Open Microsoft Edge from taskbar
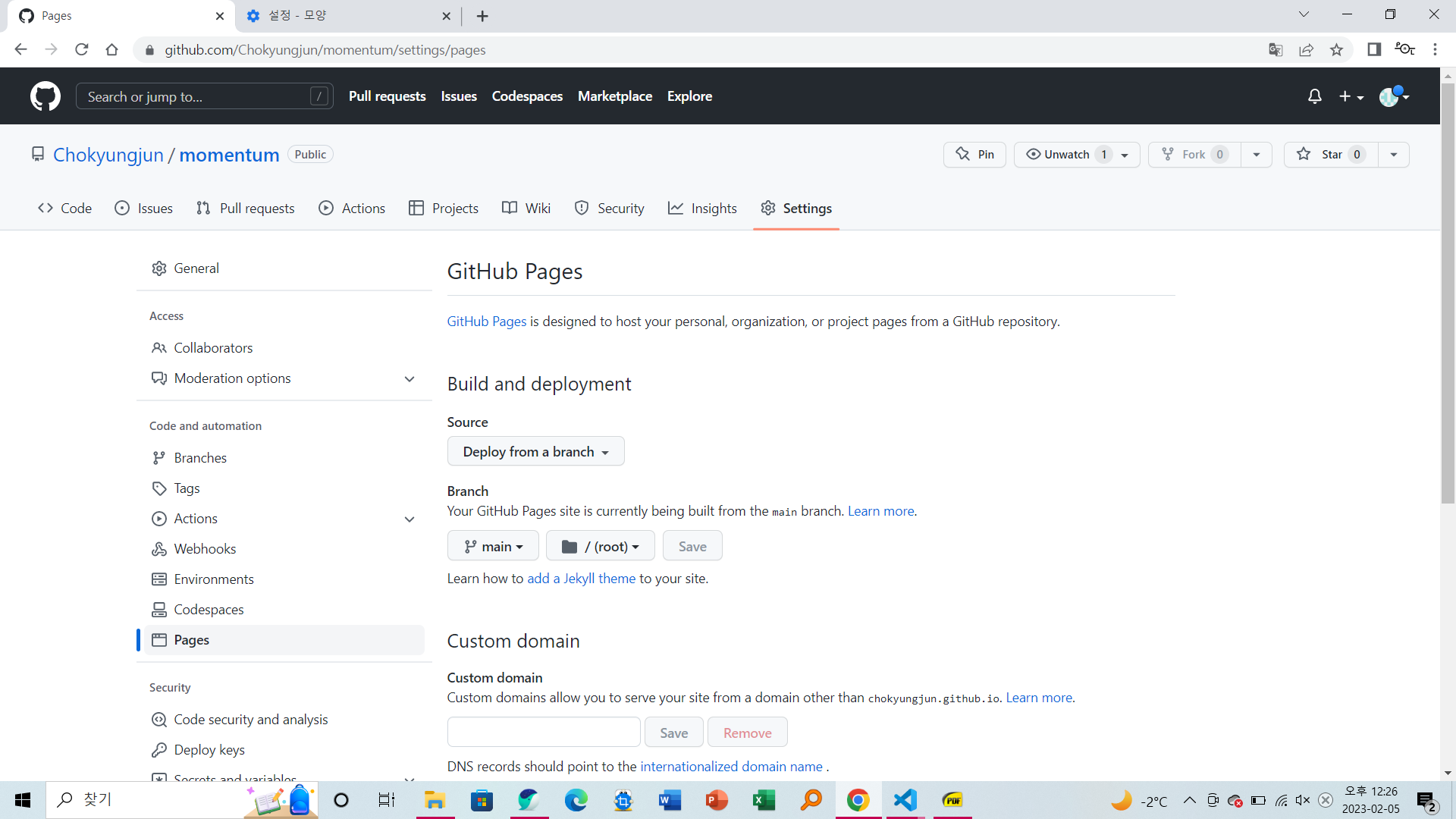 576,800
